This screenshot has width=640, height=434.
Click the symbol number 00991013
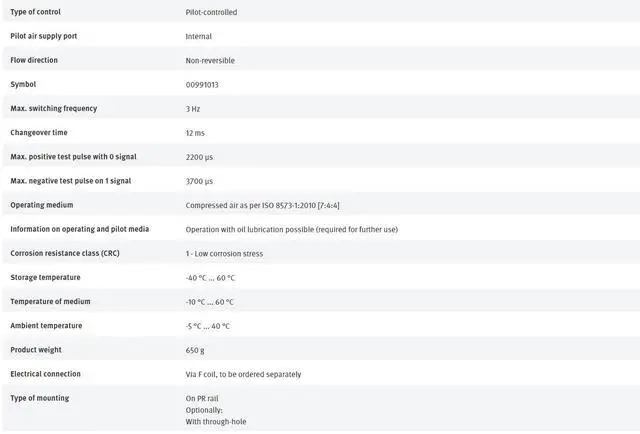tap(202, 85)
